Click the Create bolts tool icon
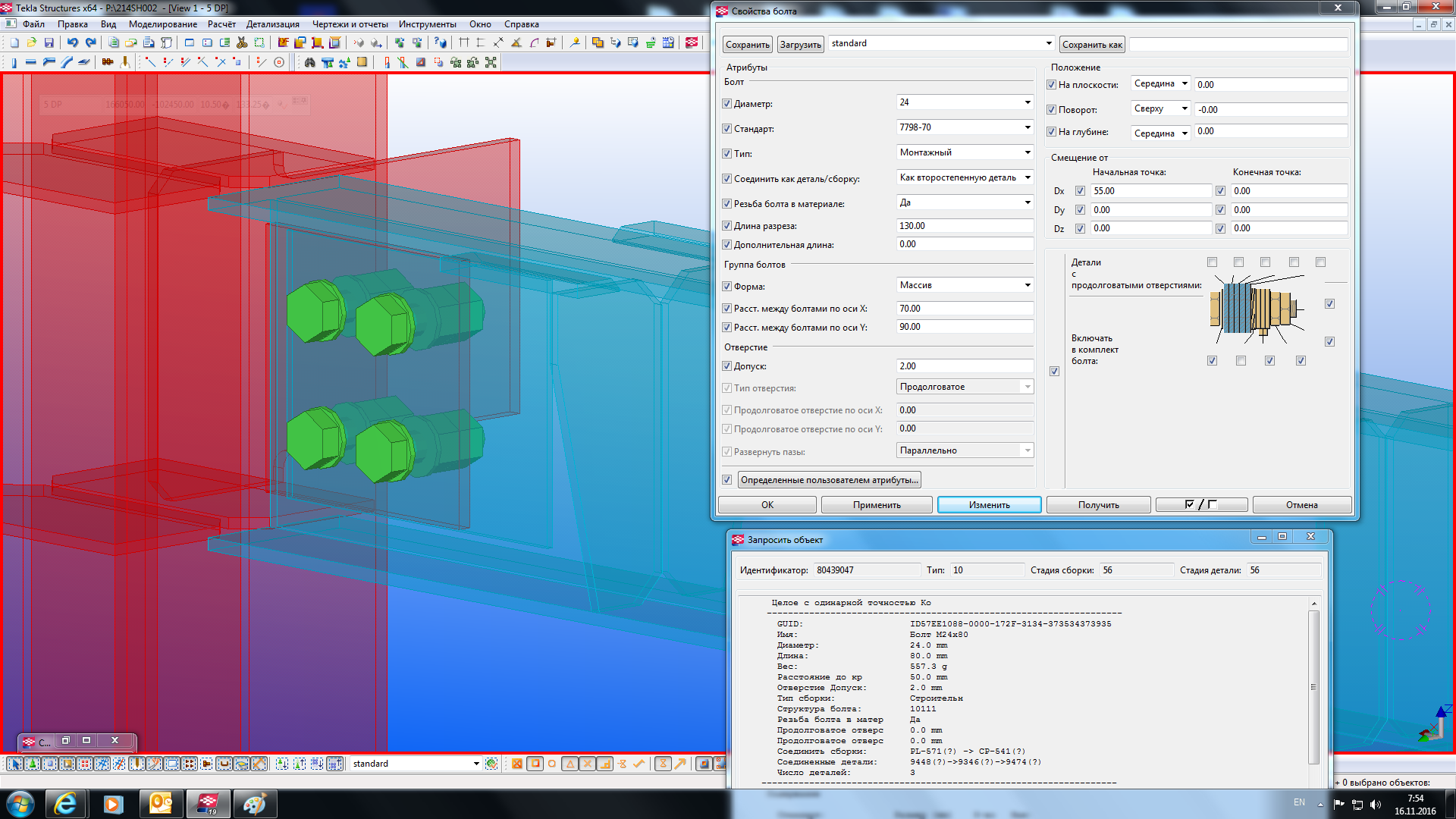The image size is (1456, 819). click(x=108, y=62)
